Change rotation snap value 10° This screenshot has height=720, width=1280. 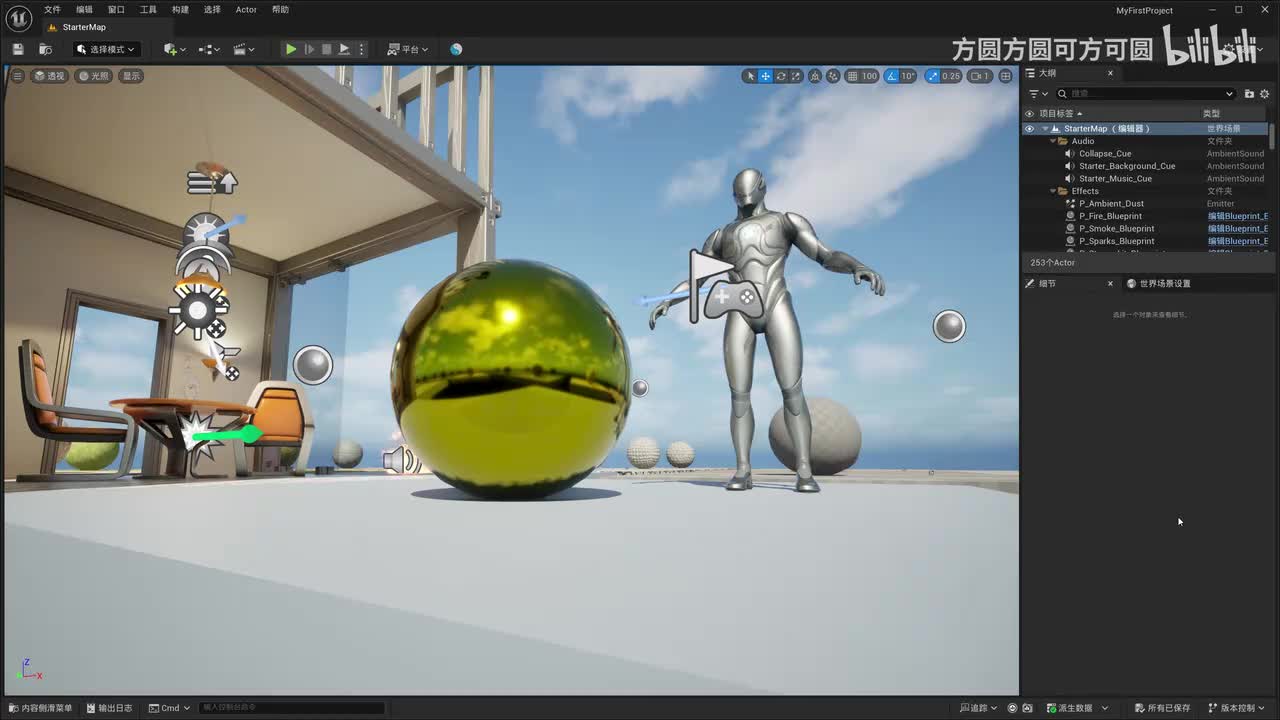coord(908,76)
